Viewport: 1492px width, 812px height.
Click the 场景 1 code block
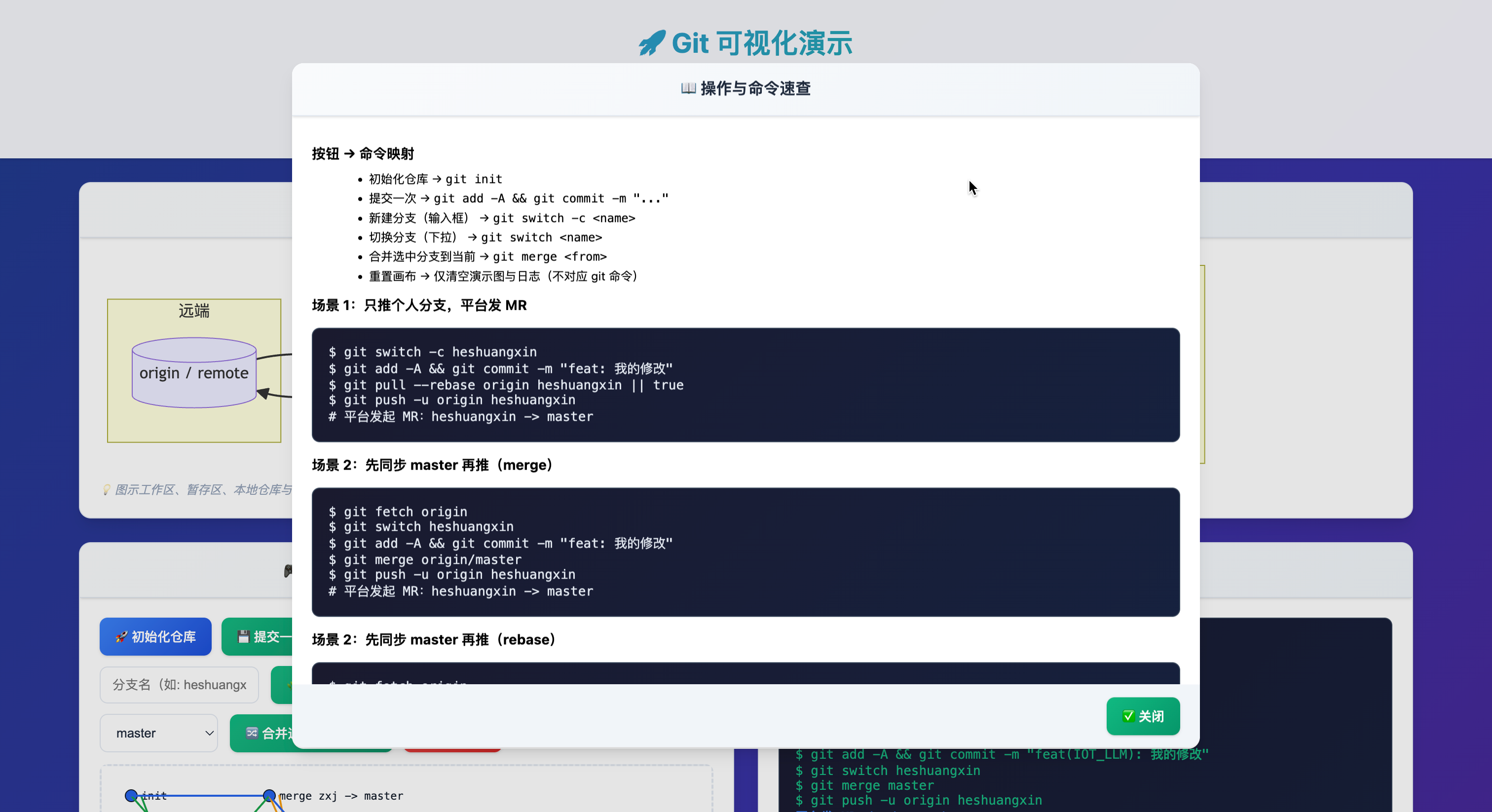745,385
